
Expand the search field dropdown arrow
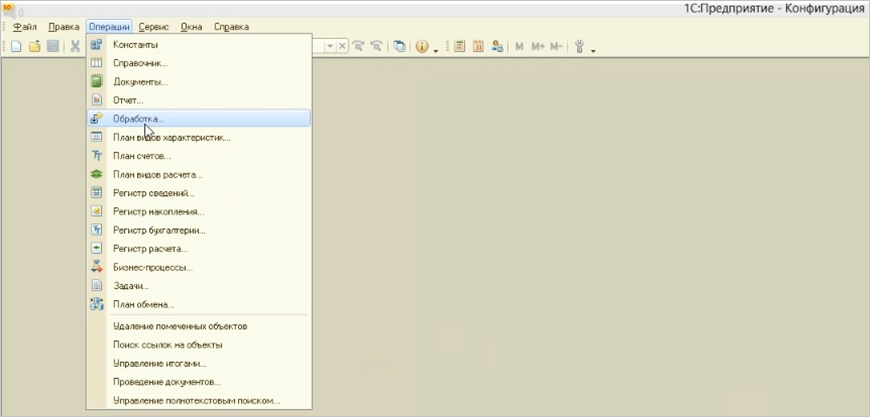point(330,47)
